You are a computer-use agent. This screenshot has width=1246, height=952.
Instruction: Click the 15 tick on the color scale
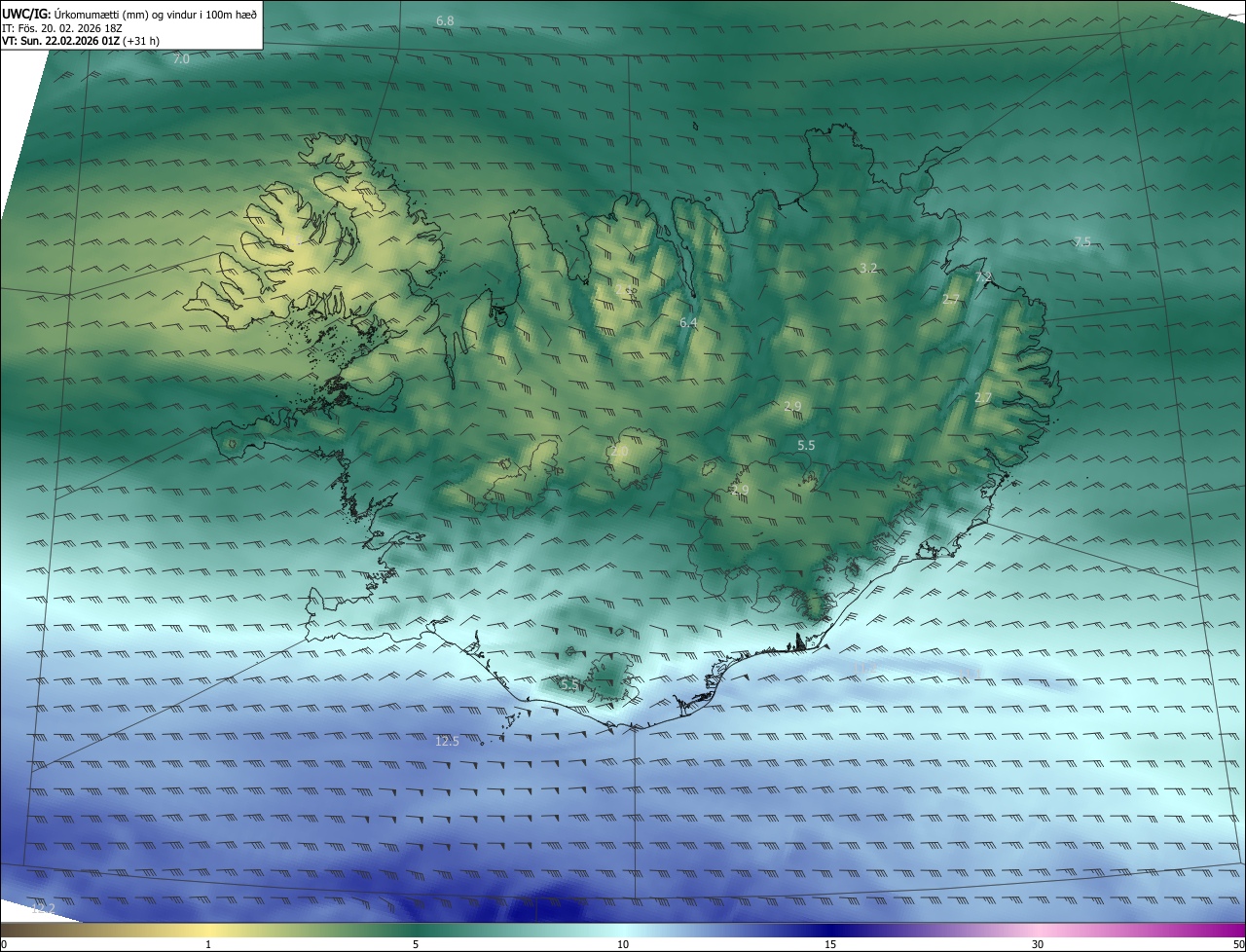(830, 944)
